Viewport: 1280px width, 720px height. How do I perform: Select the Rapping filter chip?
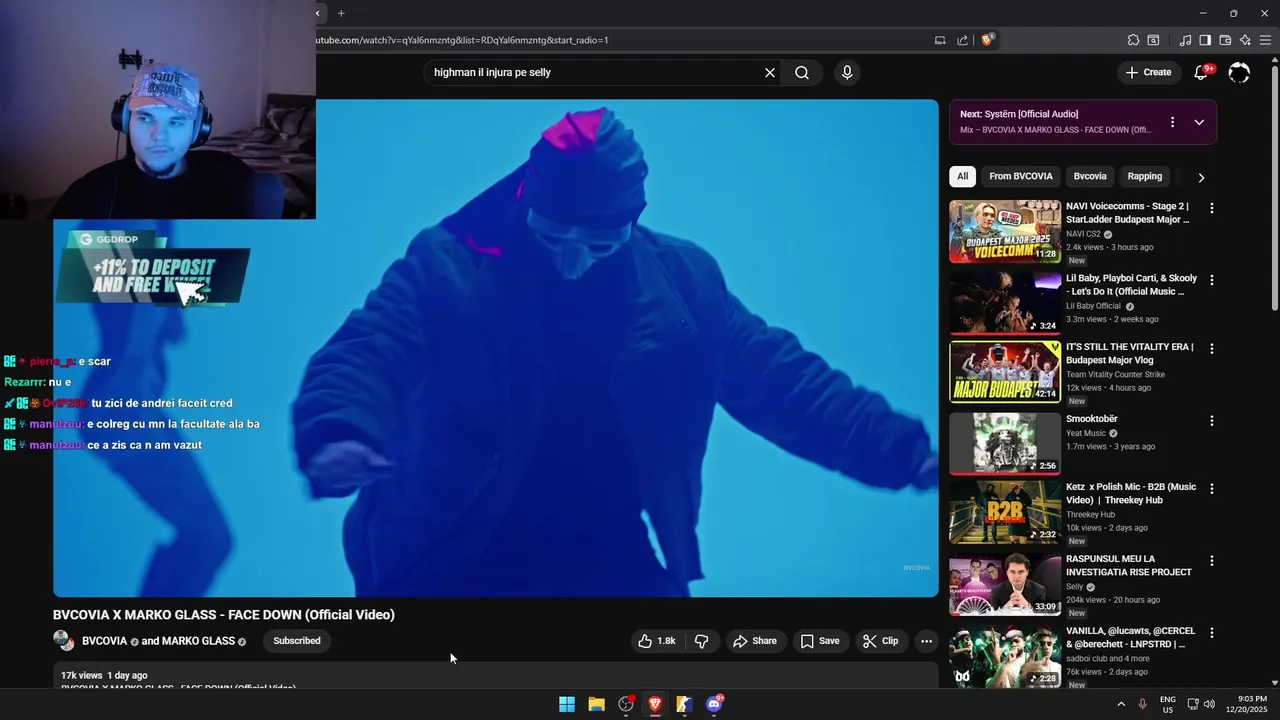[1145, 176]
